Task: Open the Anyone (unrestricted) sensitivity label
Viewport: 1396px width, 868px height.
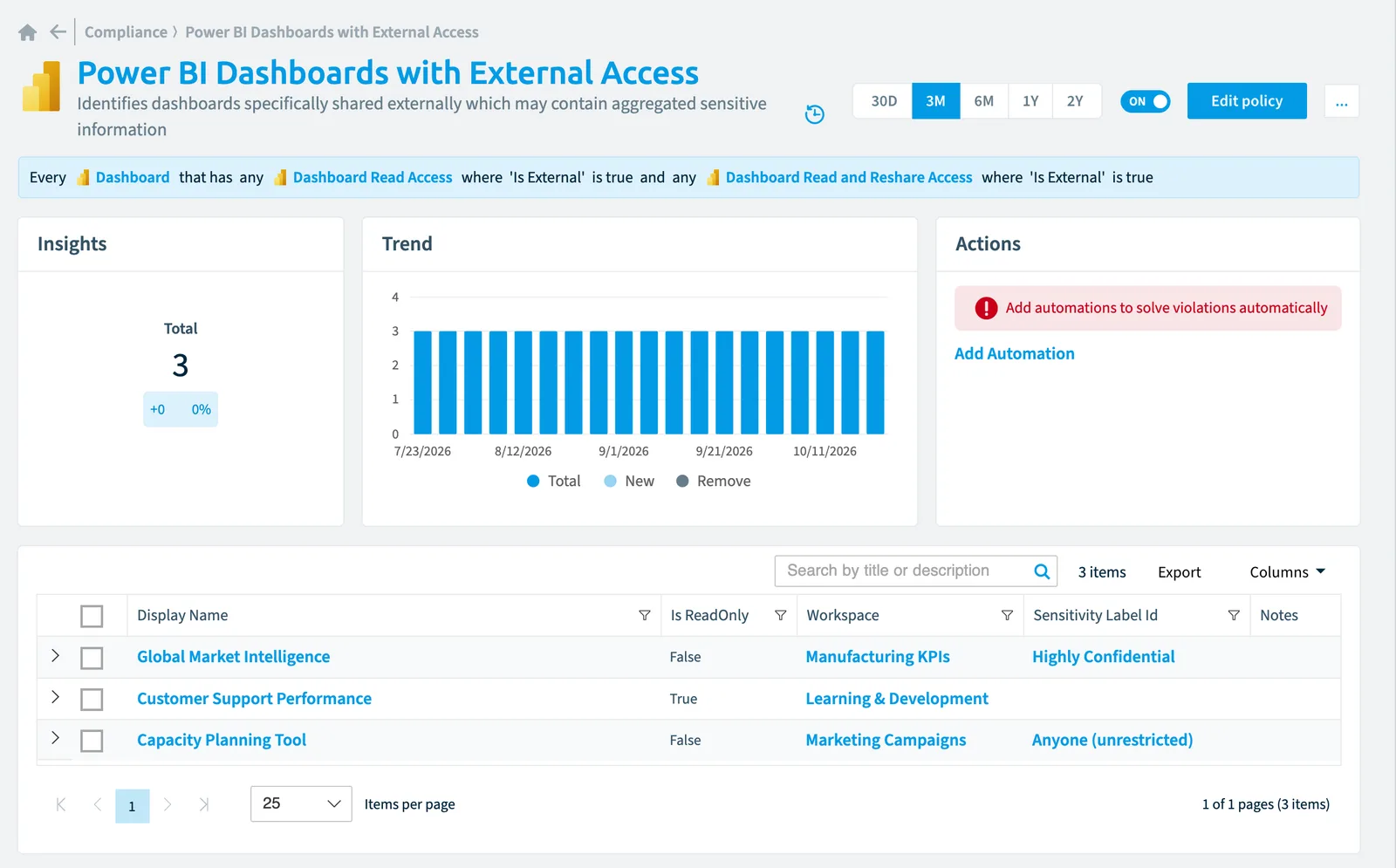Action: (x=1112, y=740)
